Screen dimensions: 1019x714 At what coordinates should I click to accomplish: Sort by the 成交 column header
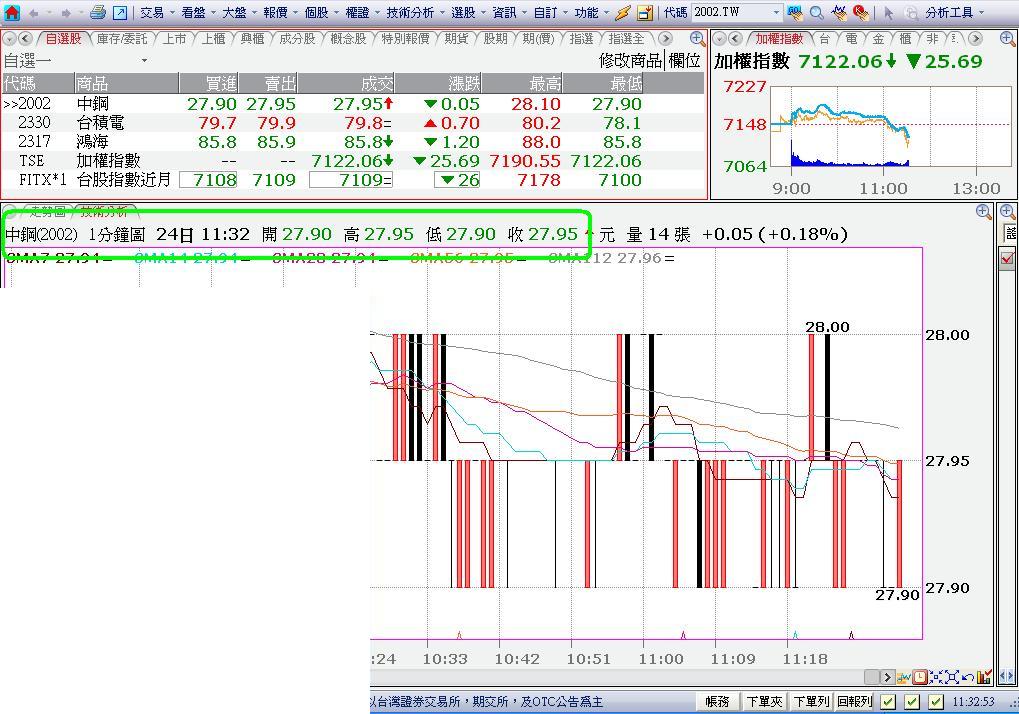coord(347,83)
